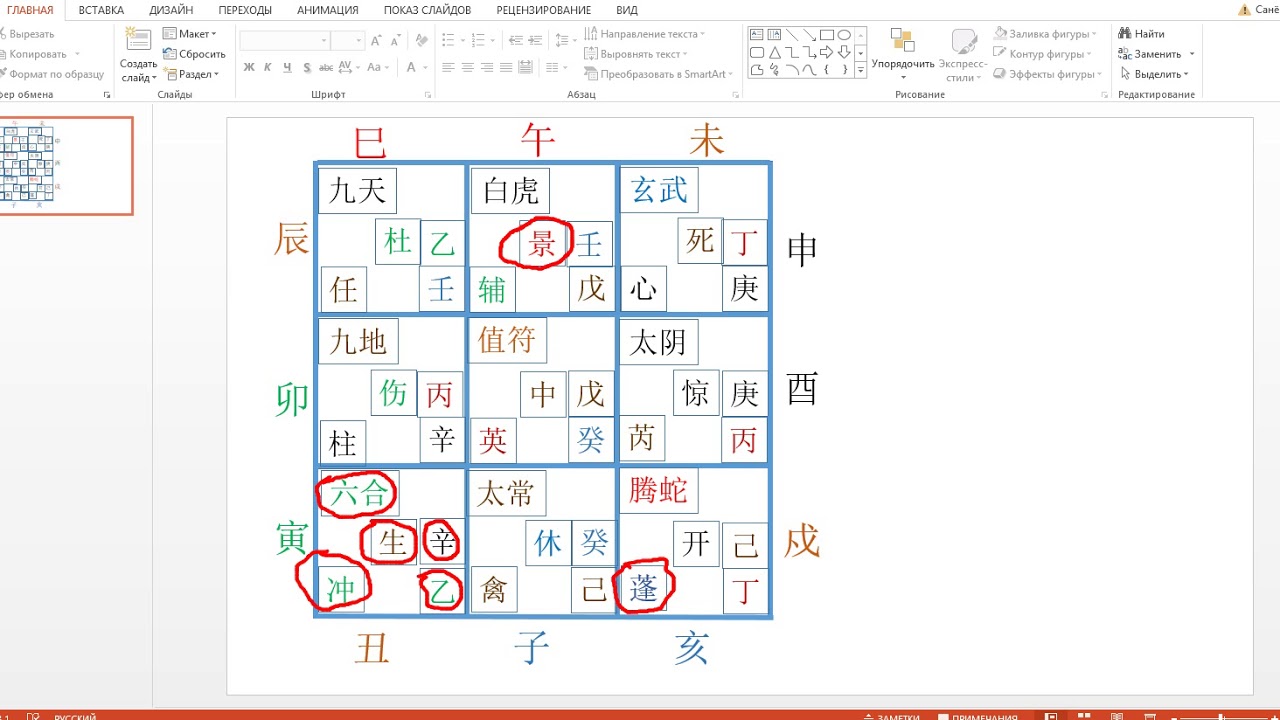Align text right
The image size is (1280, 720).
[486, 68]
